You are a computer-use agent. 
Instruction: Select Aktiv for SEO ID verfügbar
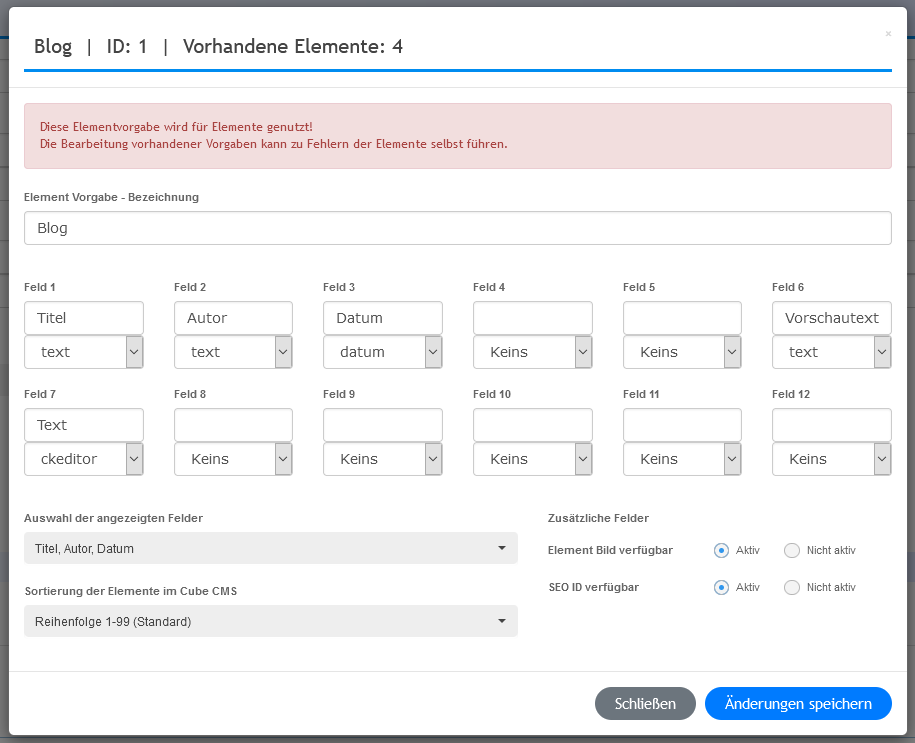[721, 587]
